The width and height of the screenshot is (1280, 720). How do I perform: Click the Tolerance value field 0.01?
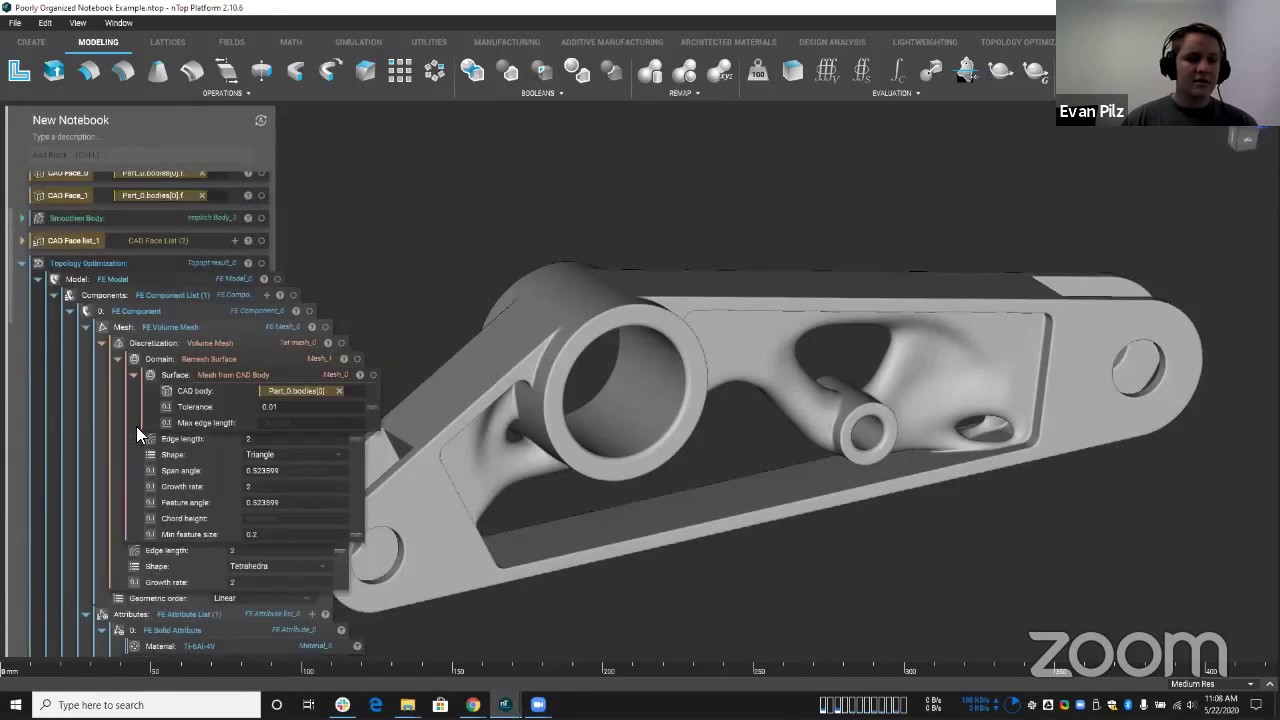pos(313,407)
